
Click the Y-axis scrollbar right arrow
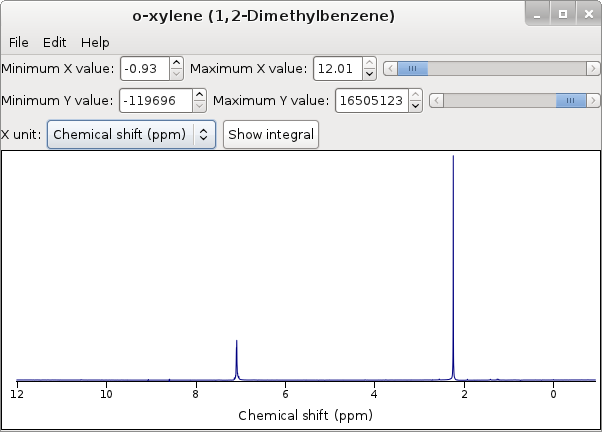pyautogui.click(x=593, y=101)
